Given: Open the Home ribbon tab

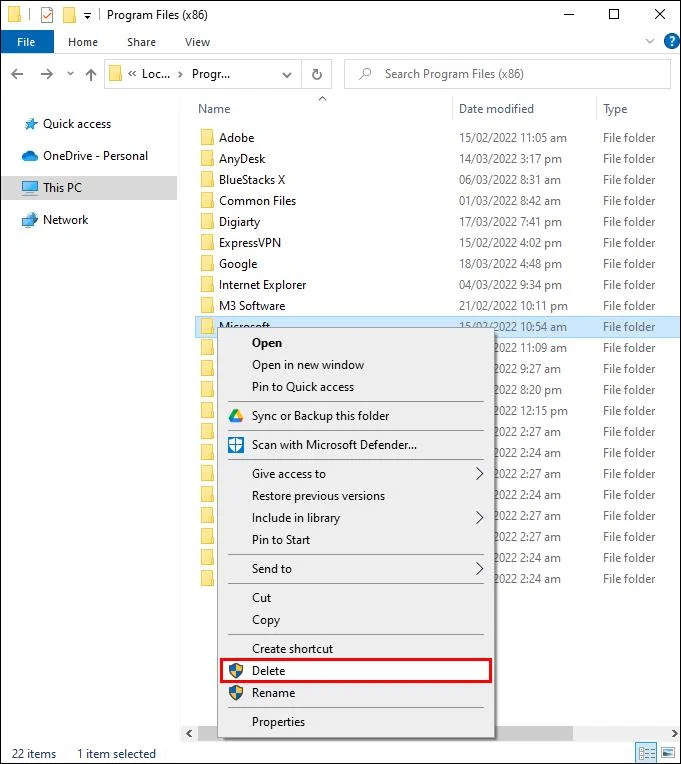Looking at the screenshot, I should (x=83, y=42).
